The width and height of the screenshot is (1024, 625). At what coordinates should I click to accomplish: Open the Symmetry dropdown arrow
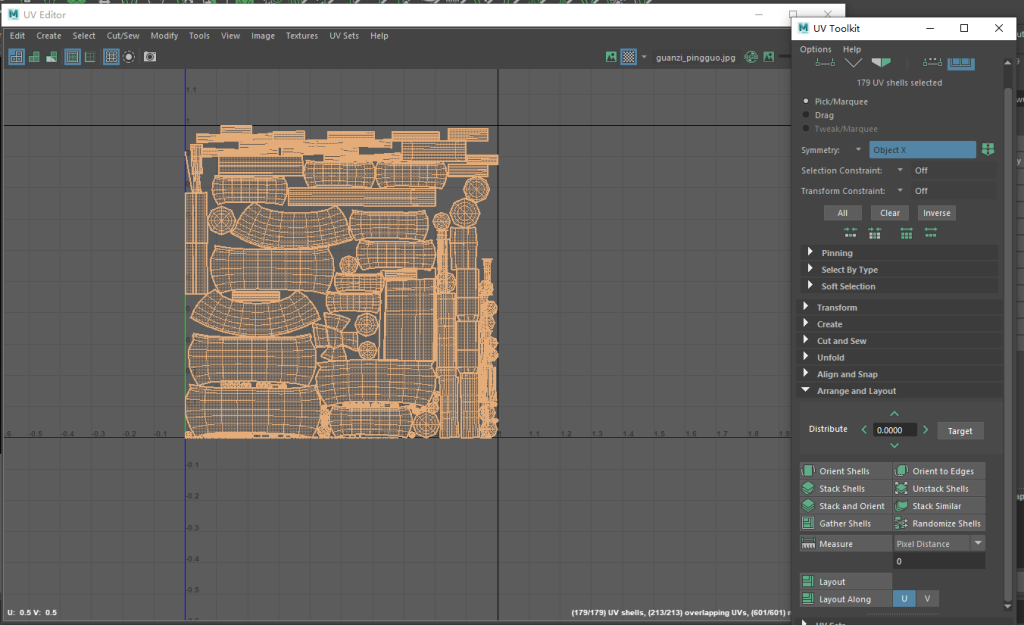coord(858,150)
